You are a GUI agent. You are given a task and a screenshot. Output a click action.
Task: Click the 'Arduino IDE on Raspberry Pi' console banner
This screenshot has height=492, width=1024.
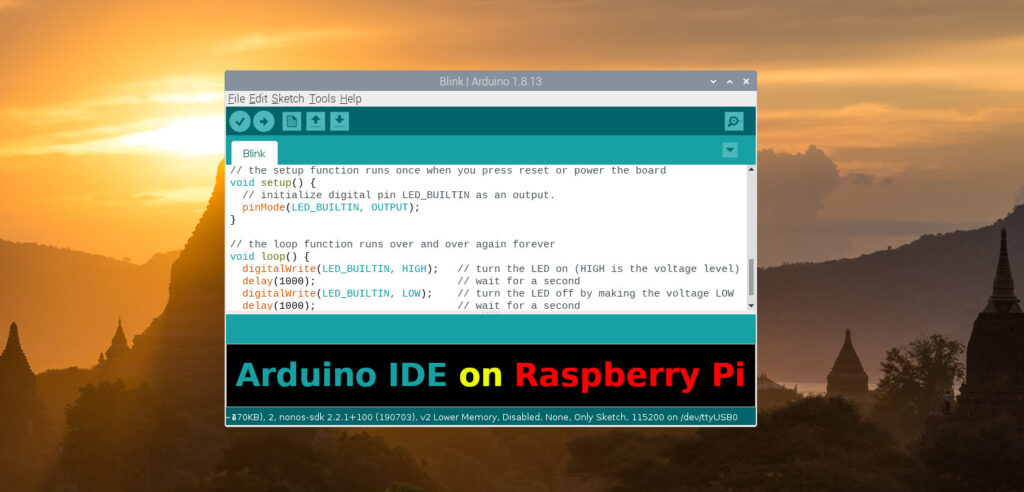[490, 376]
